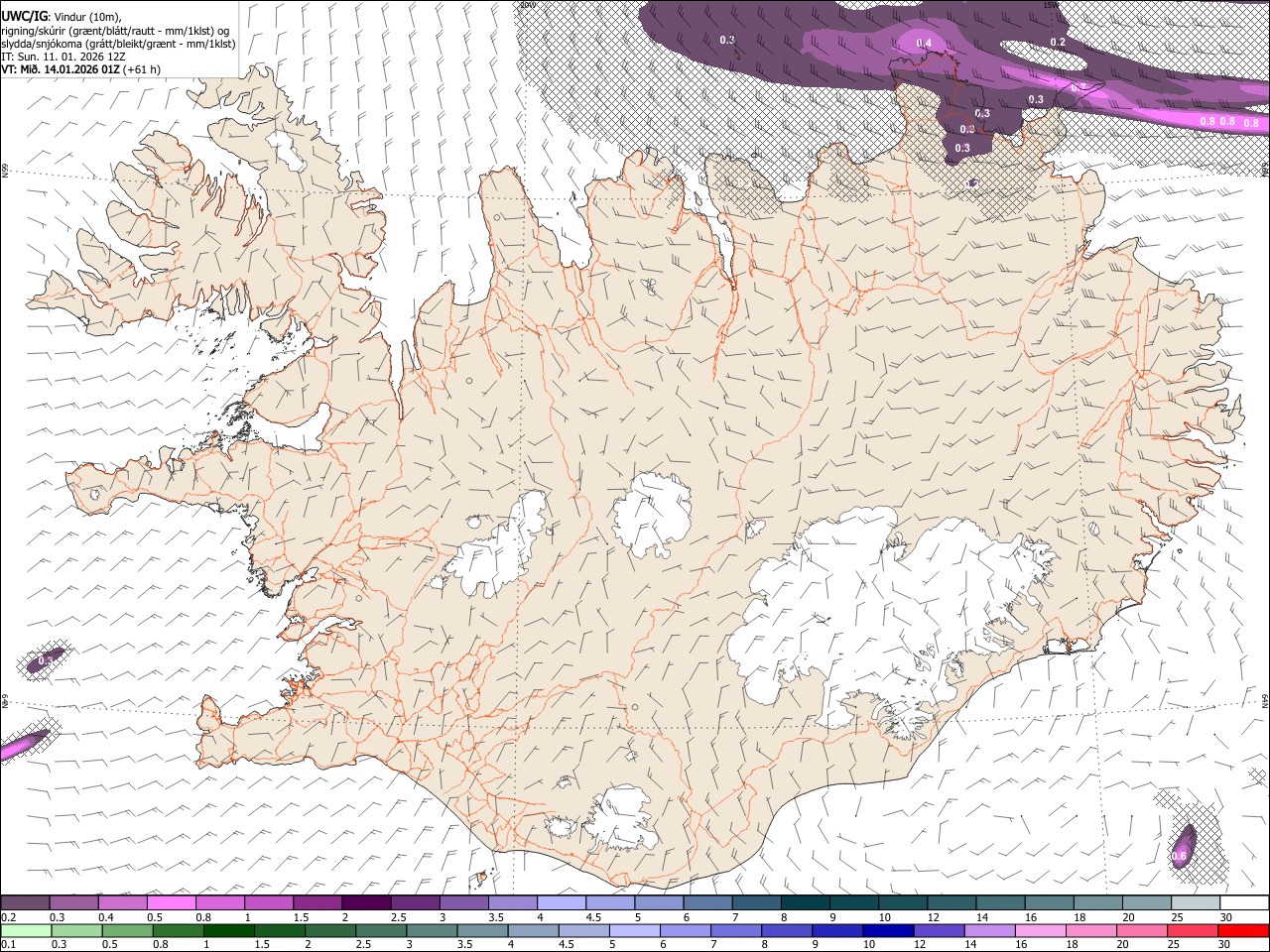Pick the darkest purple swatch at 2 in snow legend
1270x952 pixels.
tap(366, 903)
